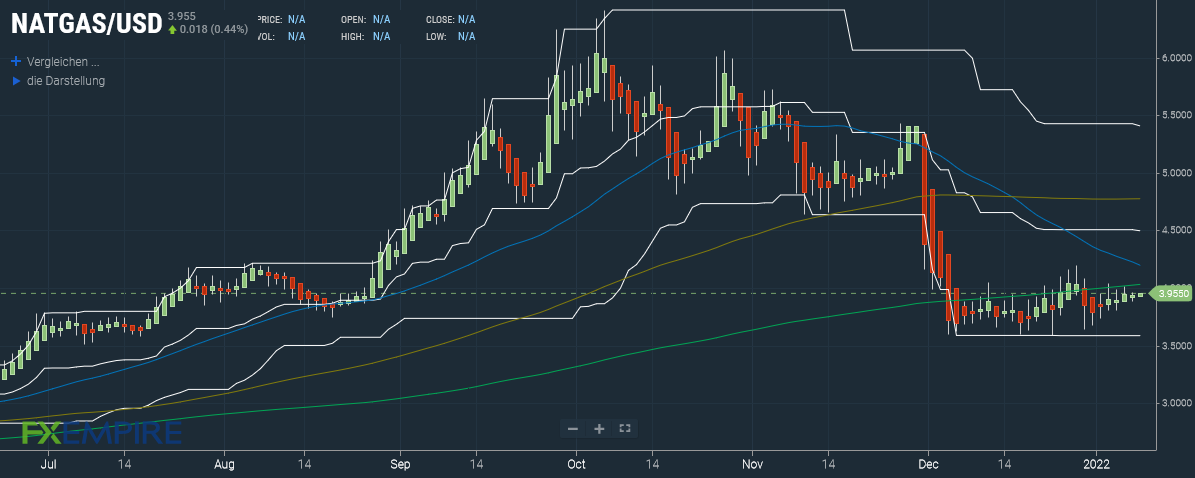Viewport: 1195px width, 478px height.
Task: Click the zoom out minus button
Action: [x=573, y=428]
